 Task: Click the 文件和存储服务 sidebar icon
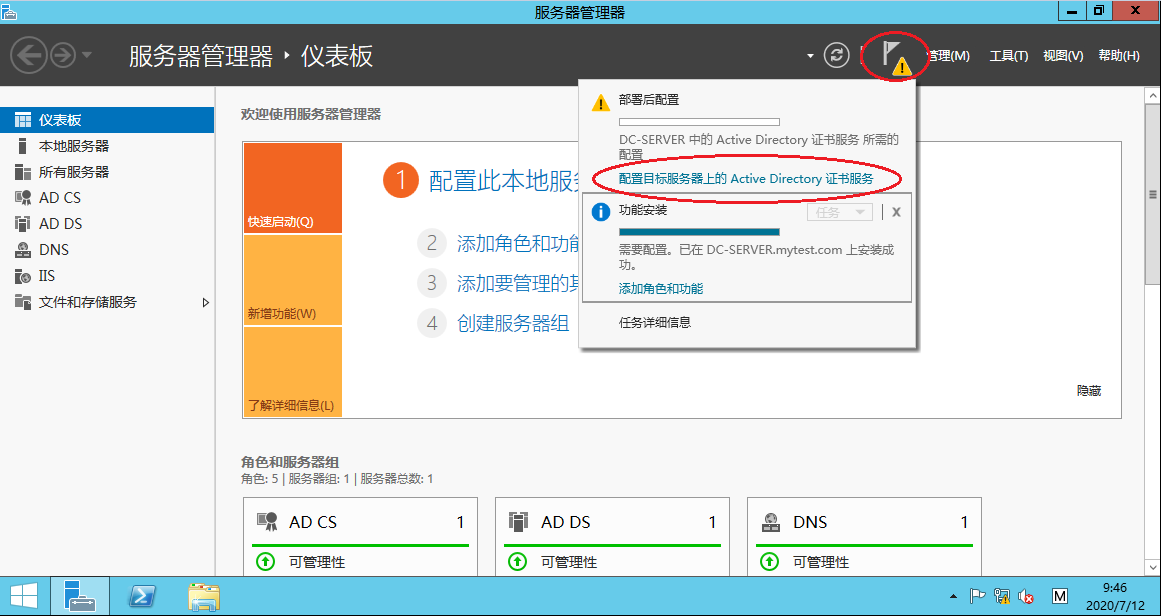point(23,302)
